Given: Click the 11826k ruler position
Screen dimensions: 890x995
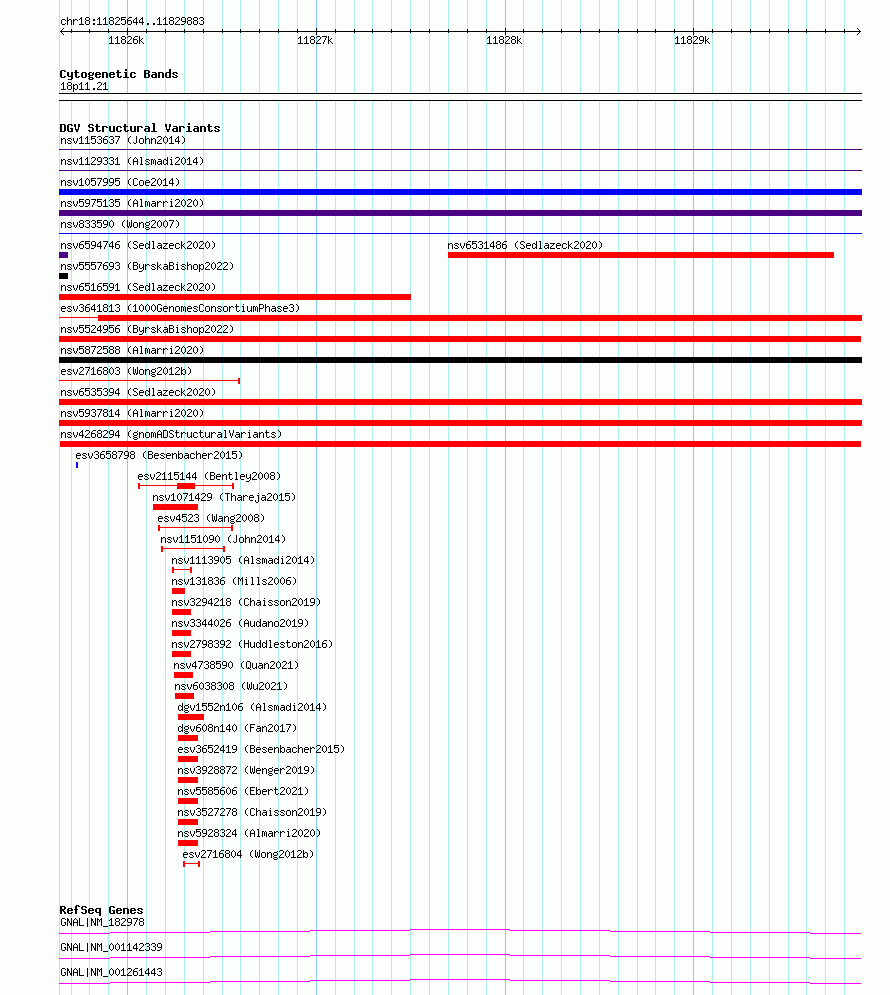Looking at the screenshot, I should [126, 40].
